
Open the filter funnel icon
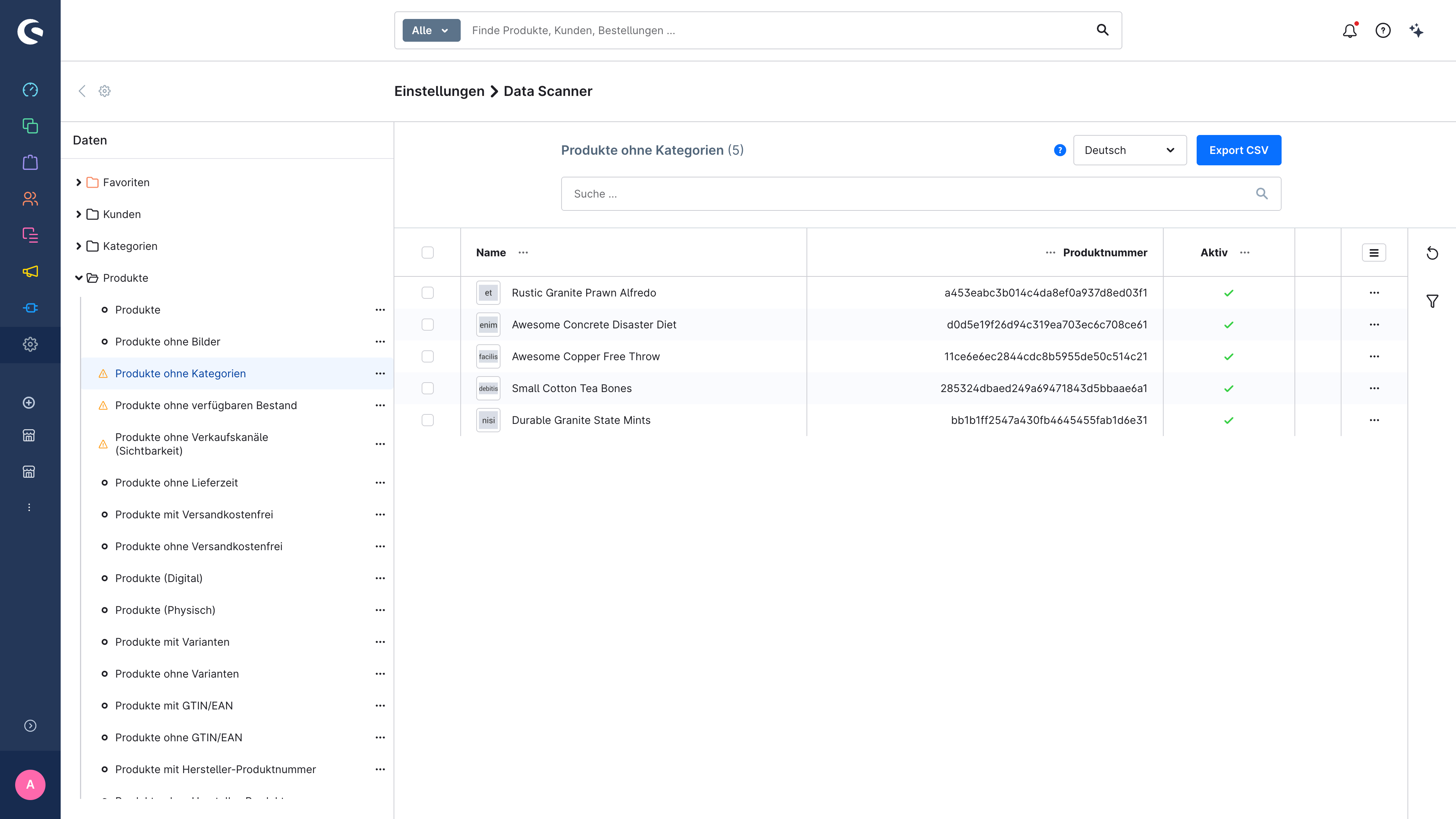pyautogui.click(x=1432, y=301)
